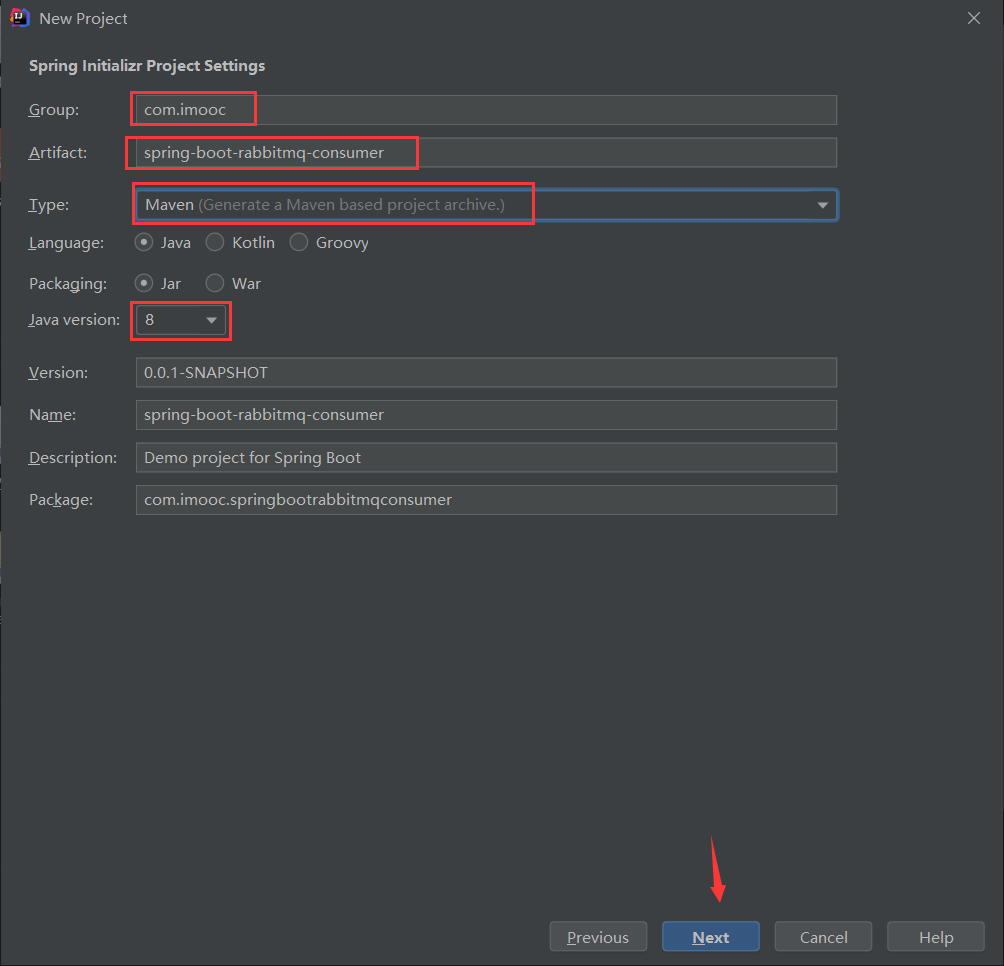Click the Group: label

[54, 110]
